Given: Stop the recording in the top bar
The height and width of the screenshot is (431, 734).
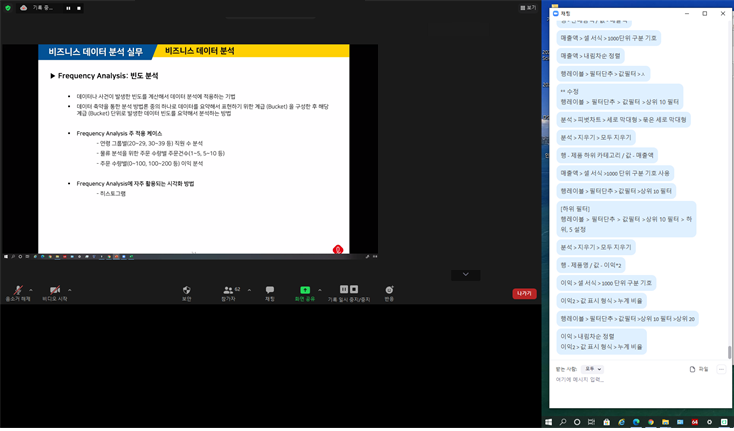Looking at the screenshot, I should point(81,8).
